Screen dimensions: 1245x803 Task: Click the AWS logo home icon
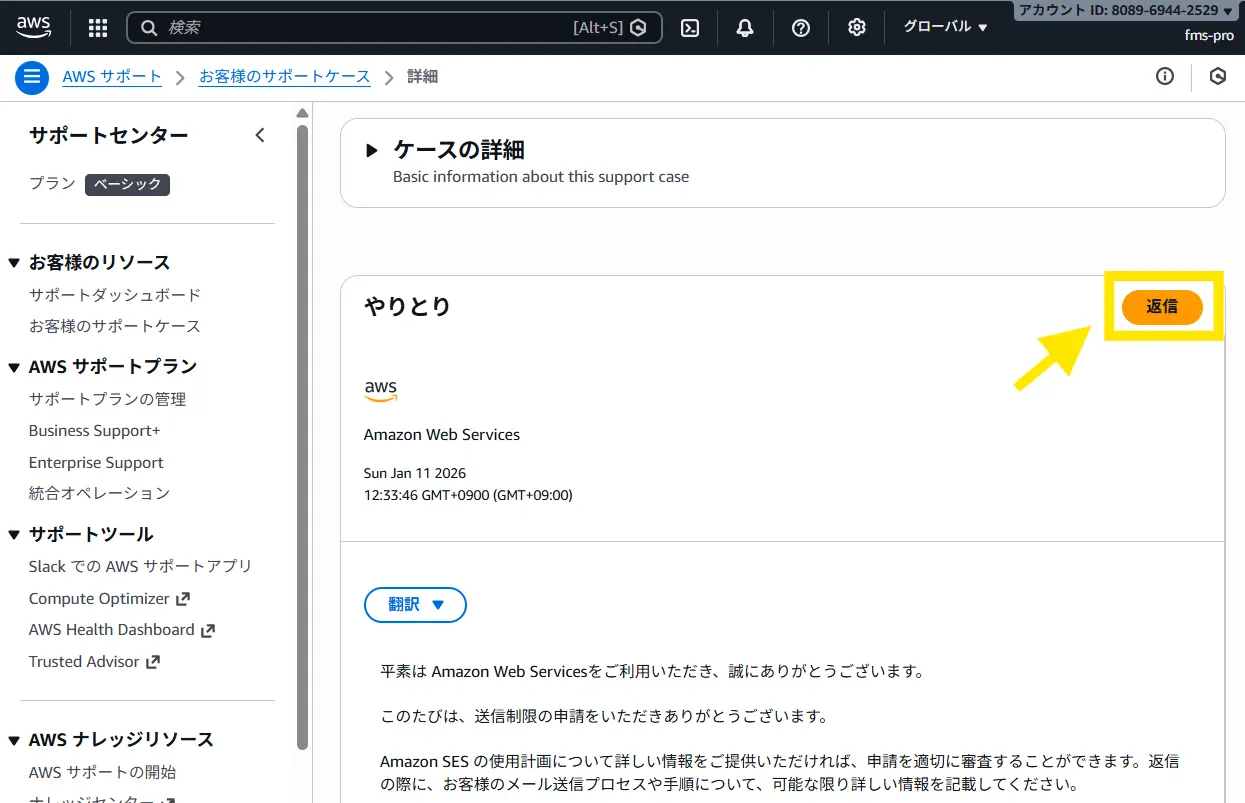pyautogui.click(x=34, y=27)
